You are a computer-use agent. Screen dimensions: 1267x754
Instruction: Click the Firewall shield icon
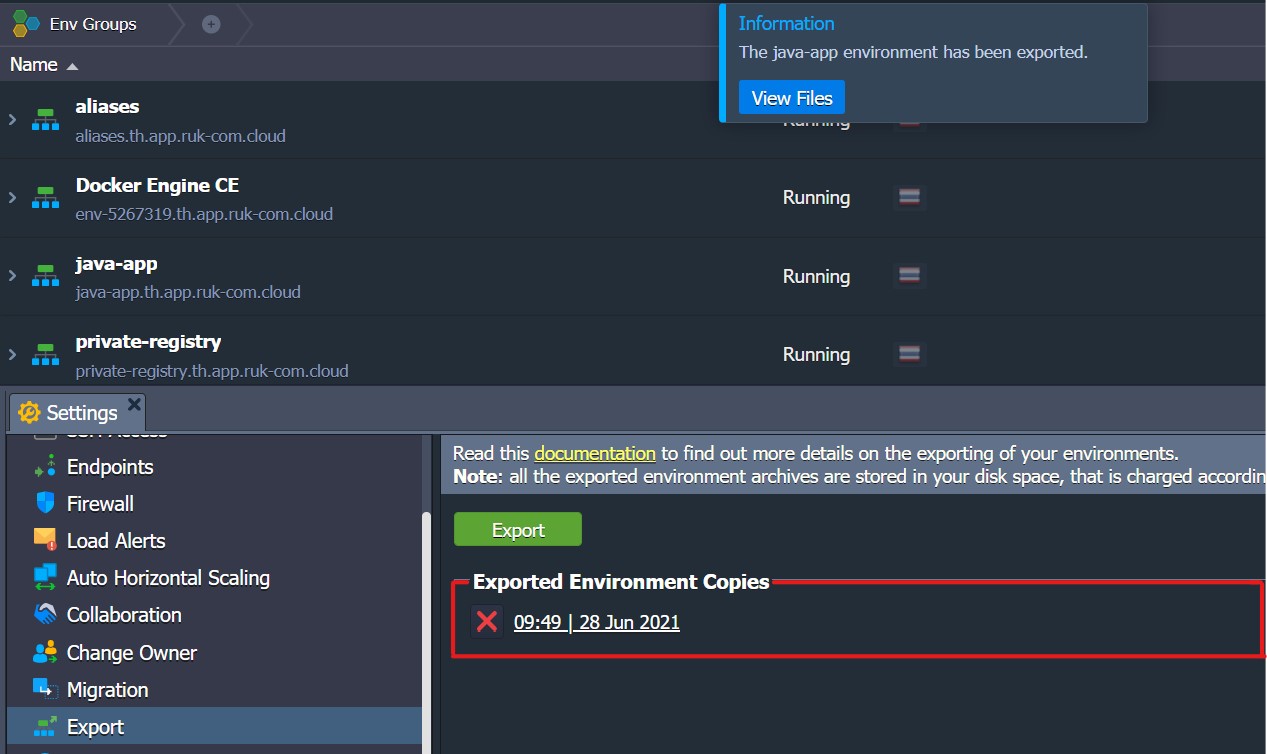[45, 503]
